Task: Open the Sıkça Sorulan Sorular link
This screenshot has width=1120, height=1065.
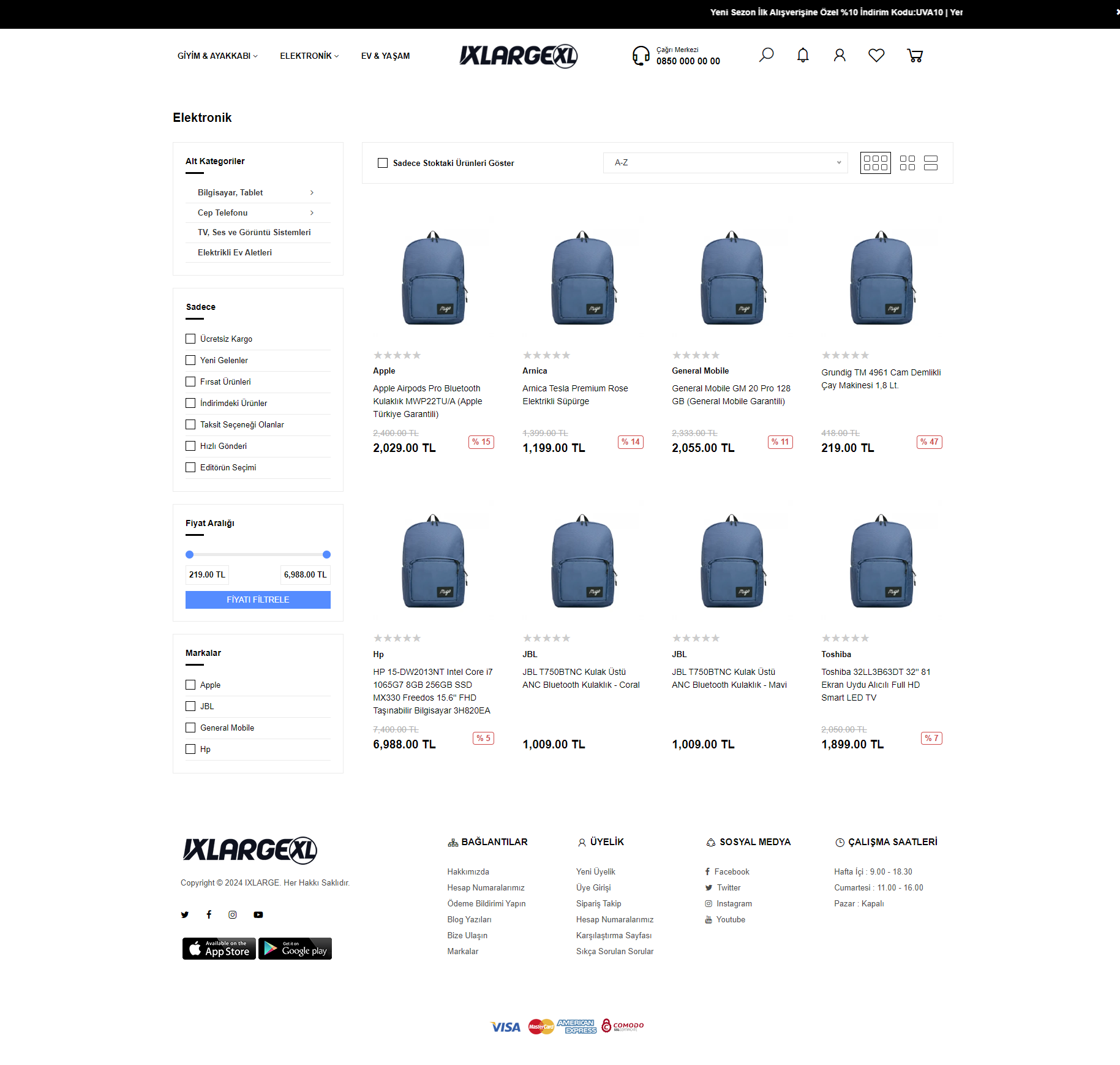Action: pyautogui.click(x=614, y=951)
